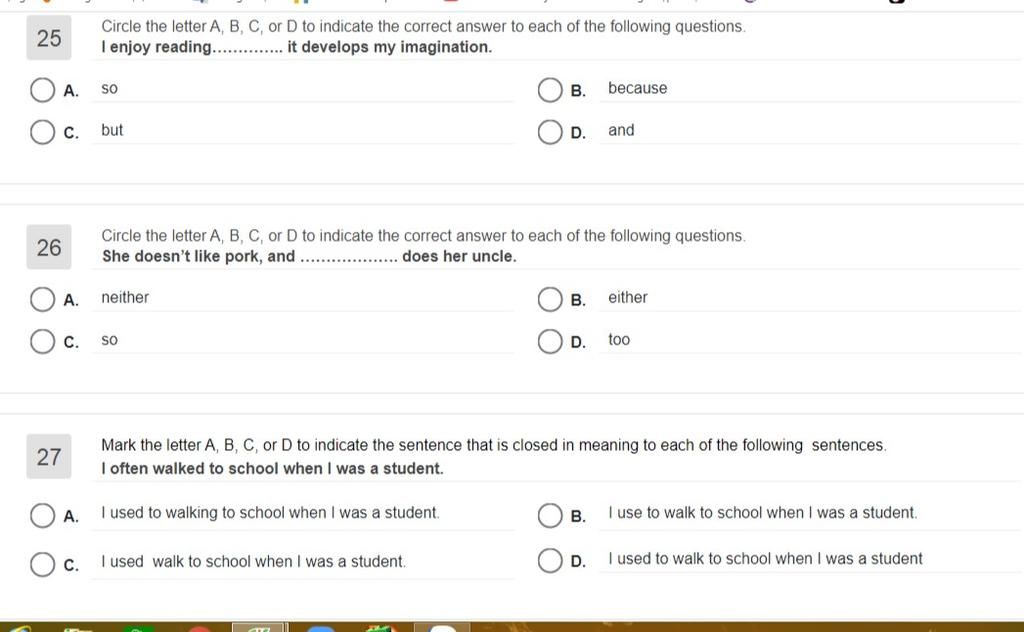Click the question 25 number badge
This screenshot has height=632, width=1024.
(49, 38)
